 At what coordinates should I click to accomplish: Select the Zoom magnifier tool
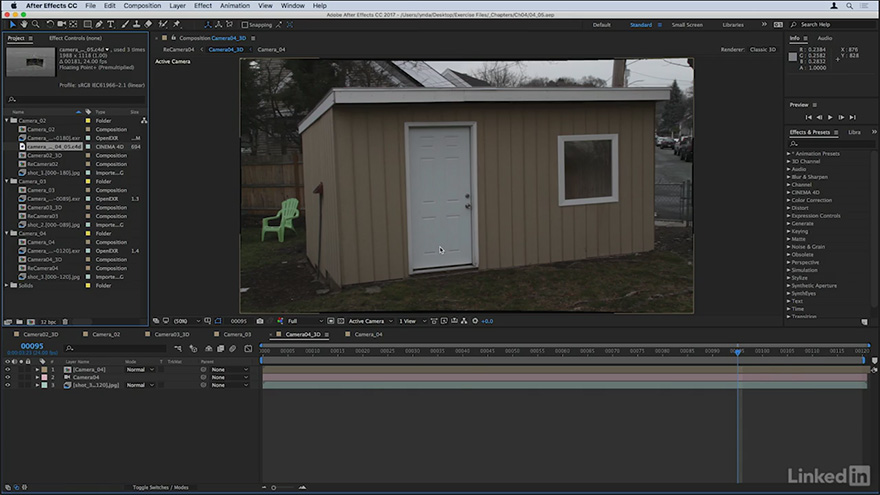click(35, 24)
